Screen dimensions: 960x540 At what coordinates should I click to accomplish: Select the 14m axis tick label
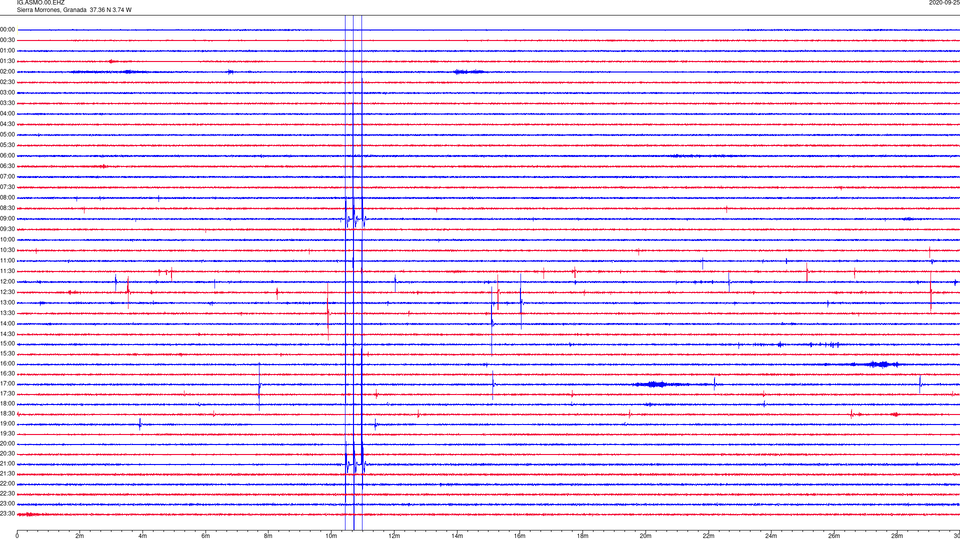(457, 536)
